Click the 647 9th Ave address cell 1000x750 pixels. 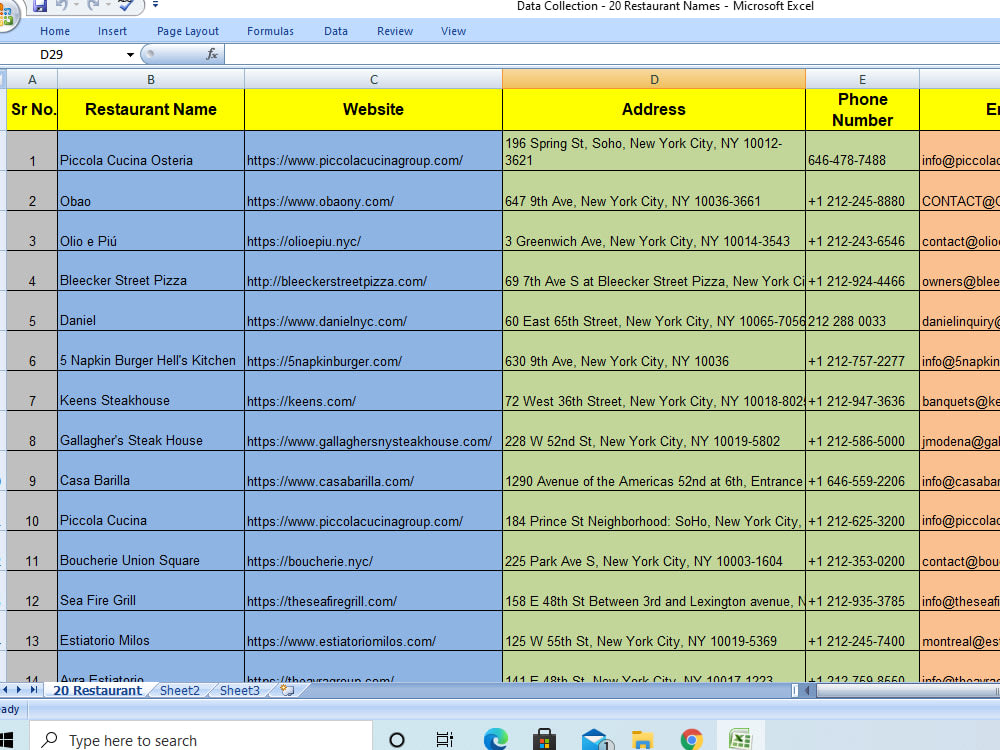654,191
